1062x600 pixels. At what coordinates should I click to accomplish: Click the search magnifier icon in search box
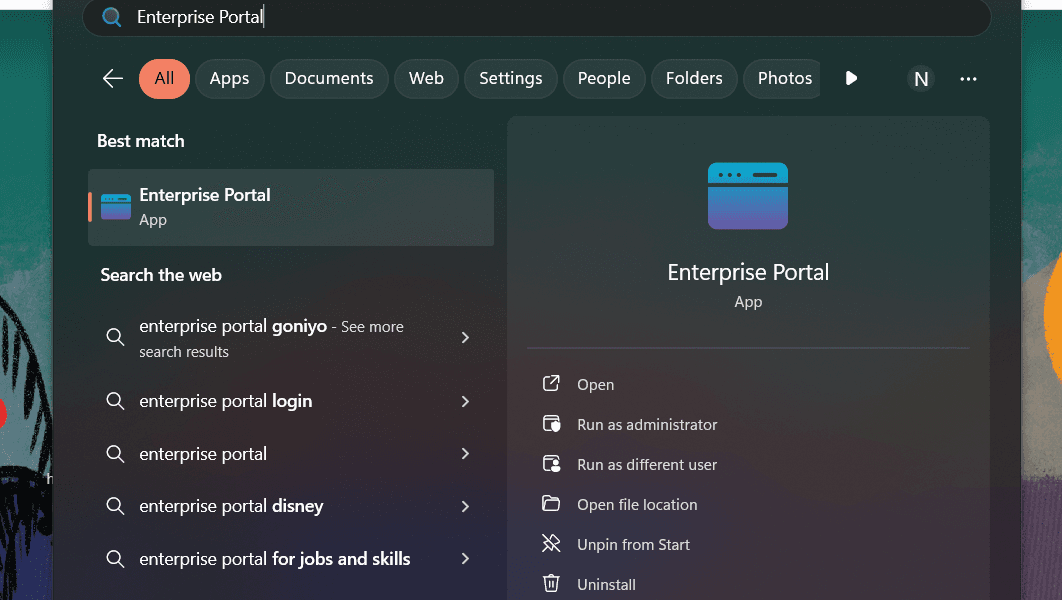[112, 17]
